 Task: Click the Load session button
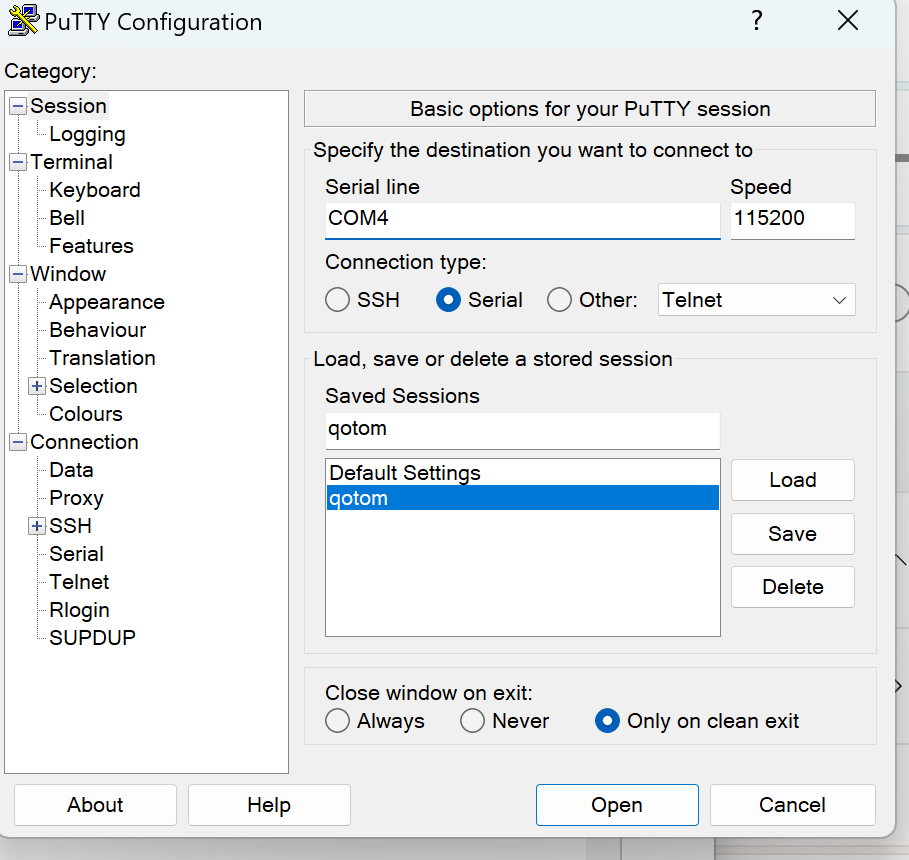point(792,480)
